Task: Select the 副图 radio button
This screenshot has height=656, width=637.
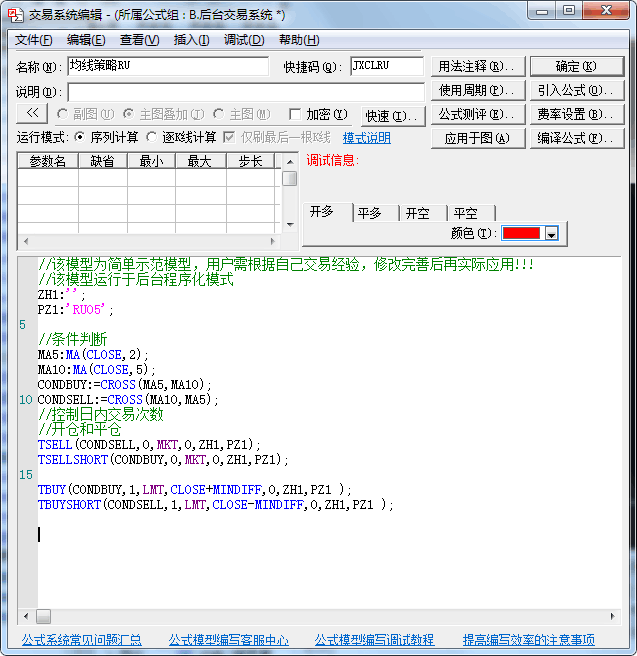Action: pyautogui.click(x=62, y=114)
